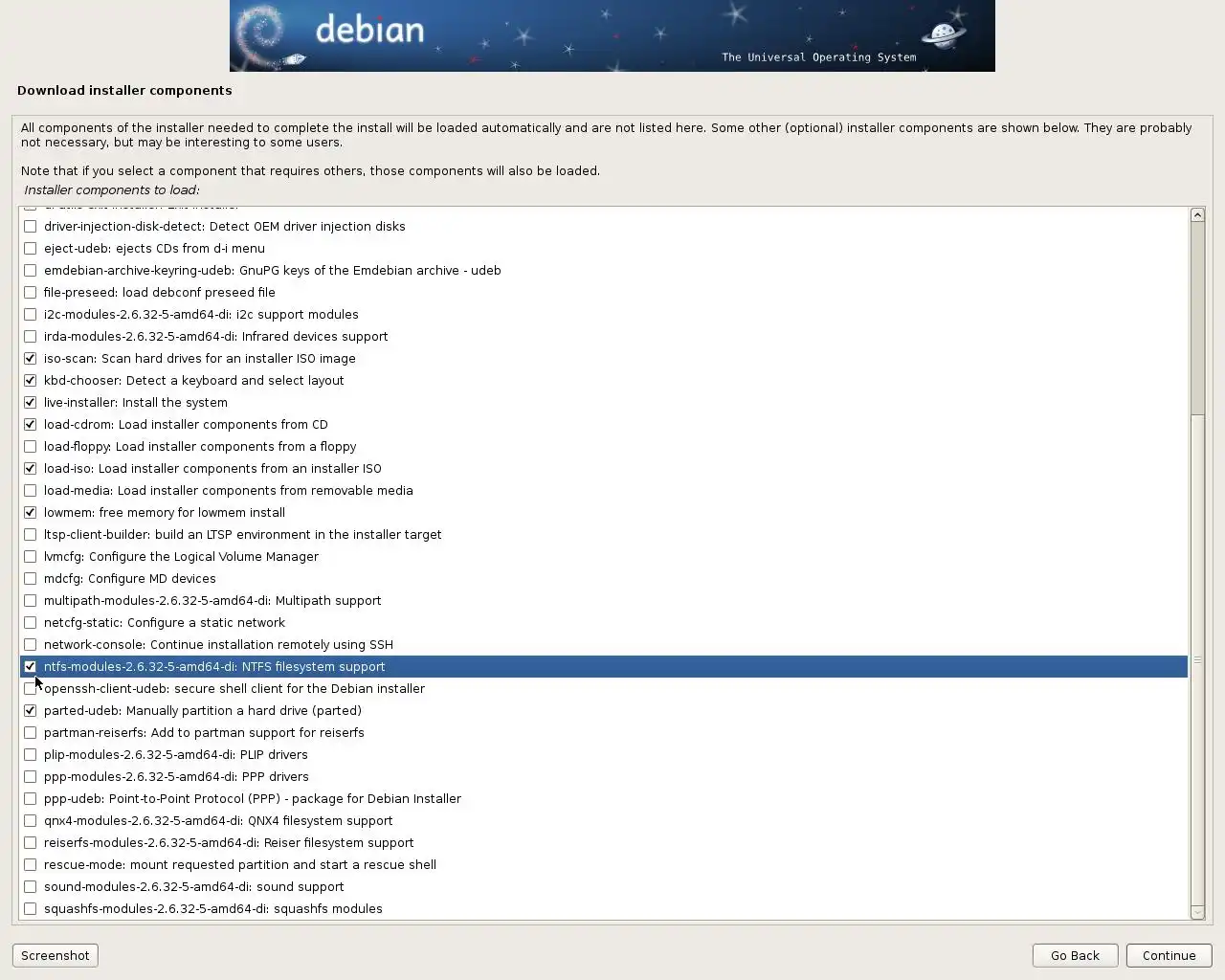The image size is (1225, 980).
Task: Enable reiserfs-modules Reiser filesystem checkbox
Action: coord(31,843)
